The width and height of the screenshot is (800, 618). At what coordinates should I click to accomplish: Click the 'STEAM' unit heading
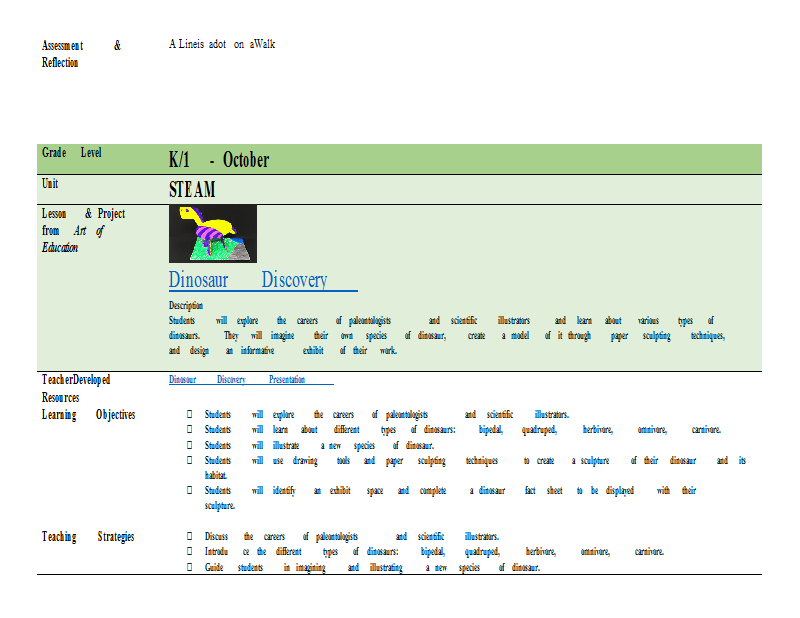click(192, 189)
